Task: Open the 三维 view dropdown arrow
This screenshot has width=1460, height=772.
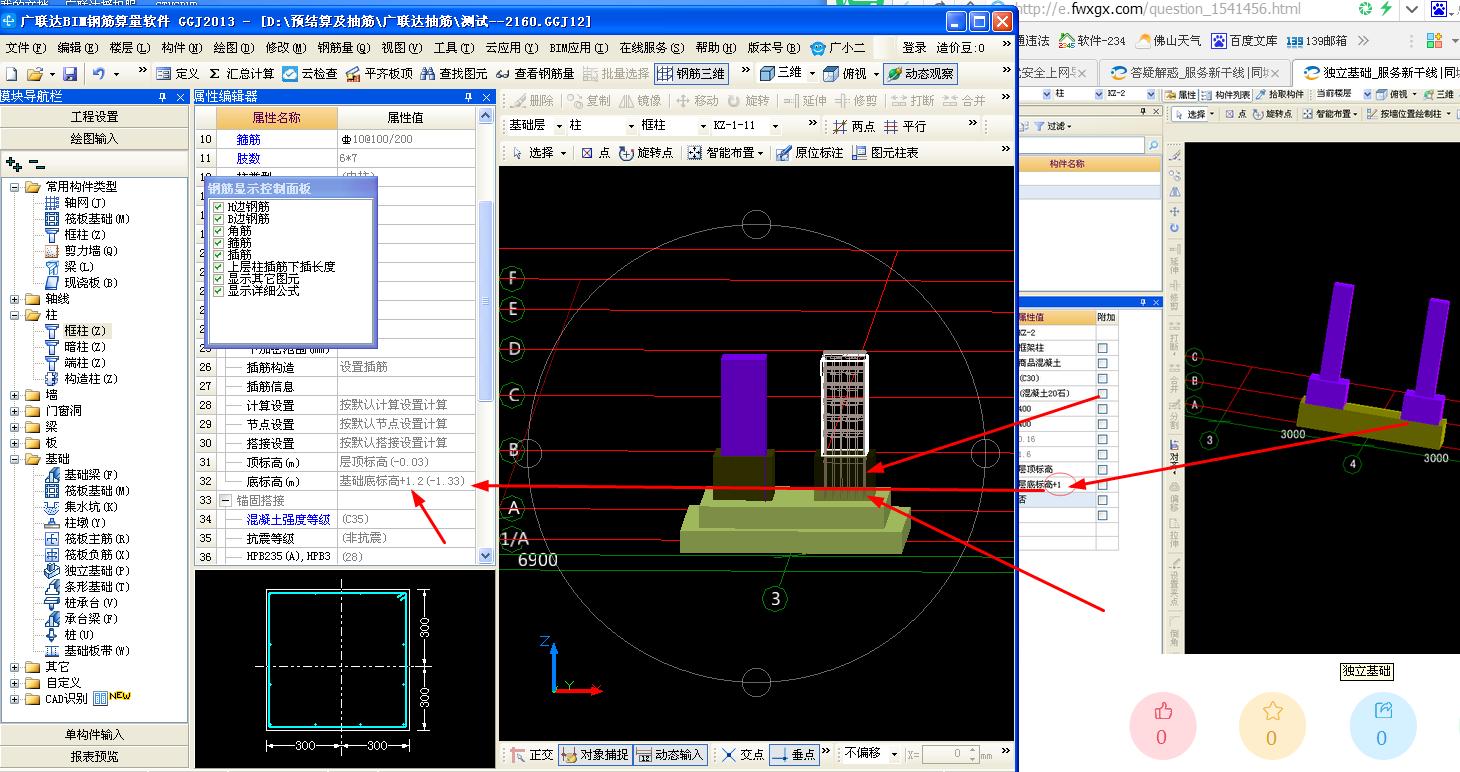Action: (x=813, y=74)
